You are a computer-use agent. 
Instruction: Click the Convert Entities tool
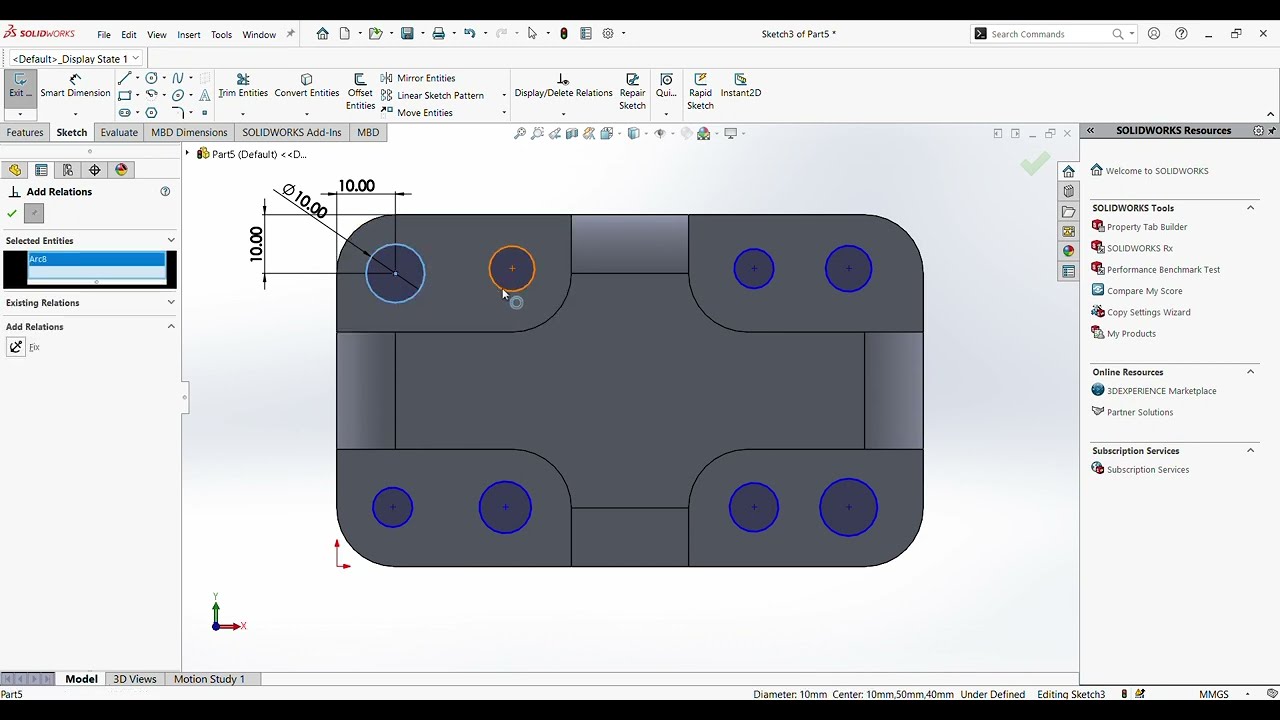[x=307, y=86]
